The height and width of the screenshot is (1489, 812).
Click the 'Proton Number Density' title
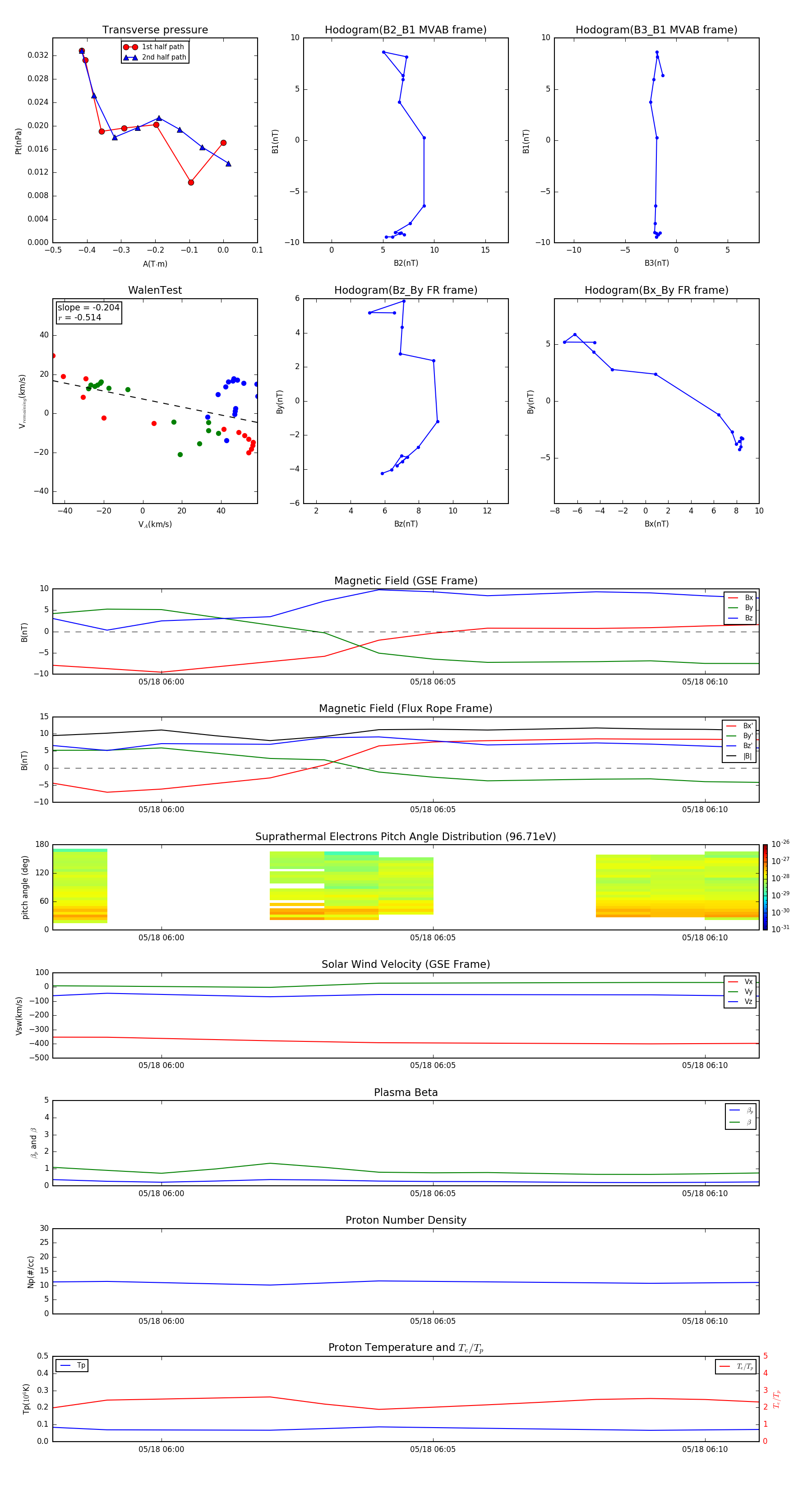(x=406, y=1220)
